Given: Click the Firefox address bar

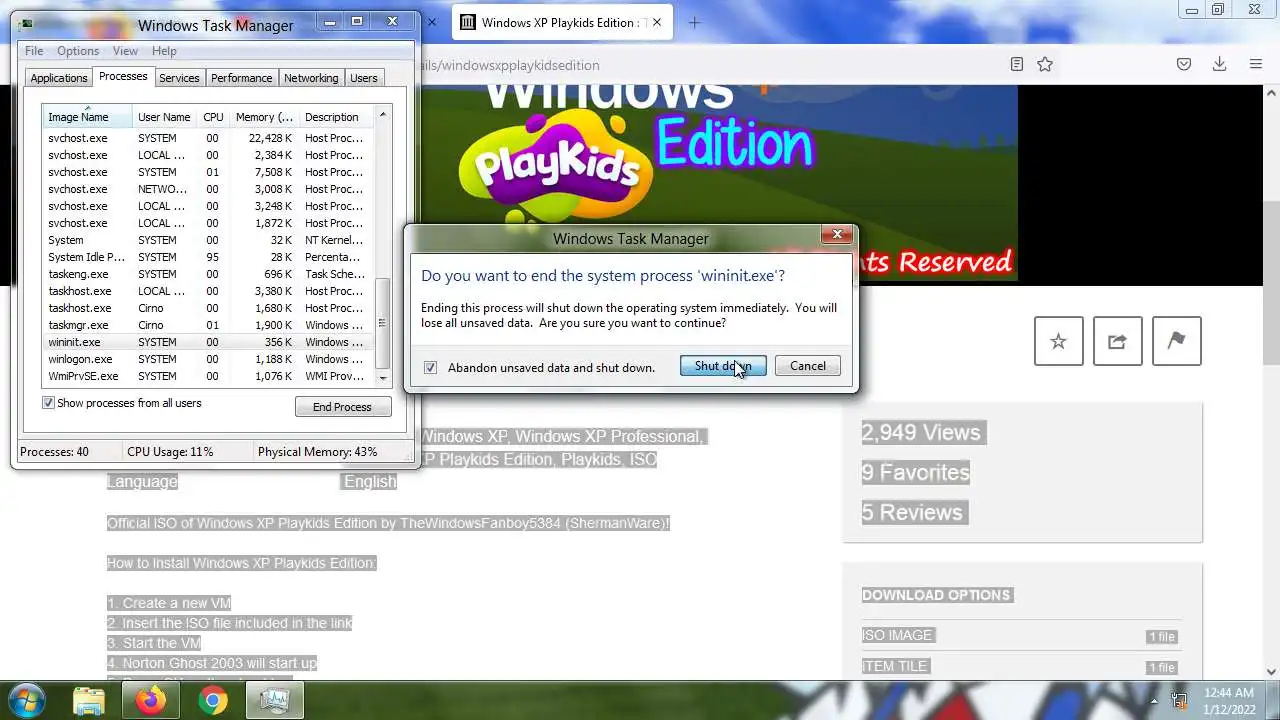Looking at the screenshot, I should (700, 65).
